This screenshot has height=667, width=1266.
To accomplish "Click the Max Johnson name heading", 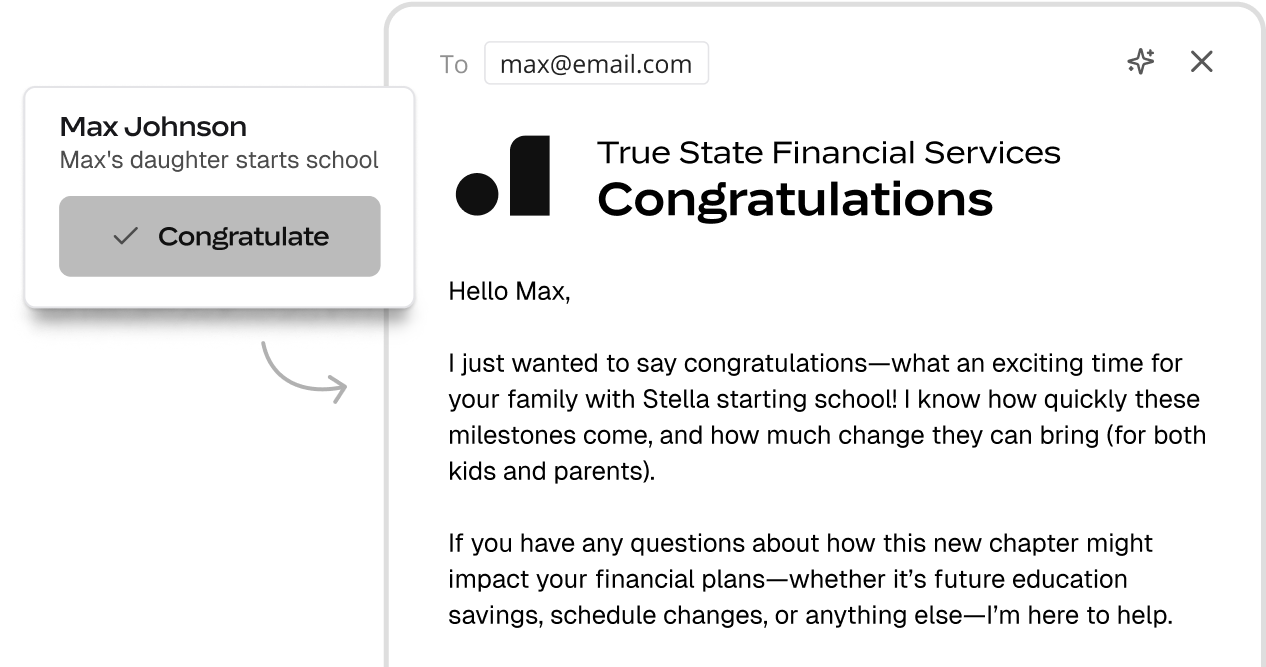I will pyautogui.click(x=153, y=127).
